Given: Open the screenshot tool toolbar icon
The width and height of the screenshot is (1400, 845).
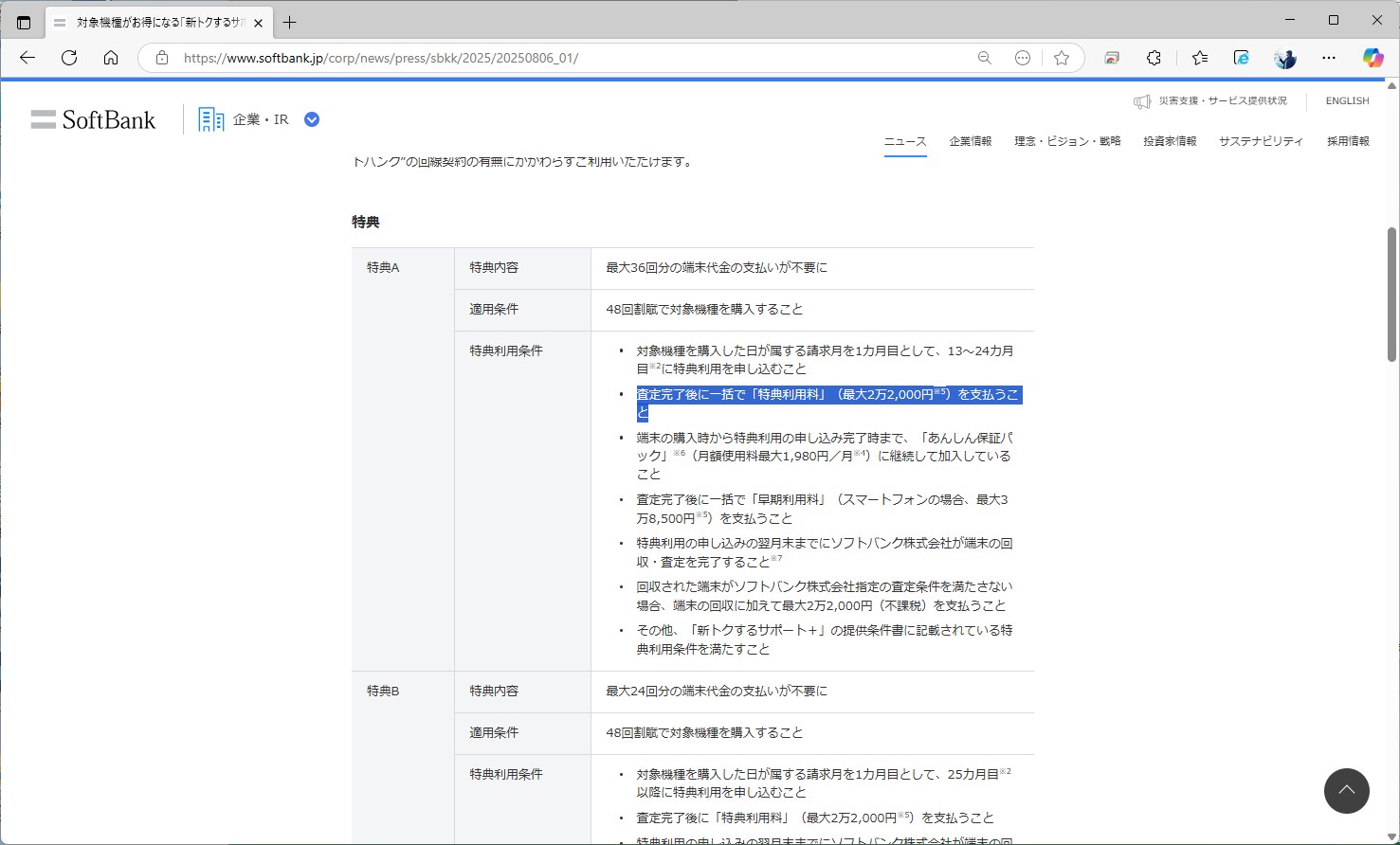Looking at the screenshot, I should [1112, 58].
